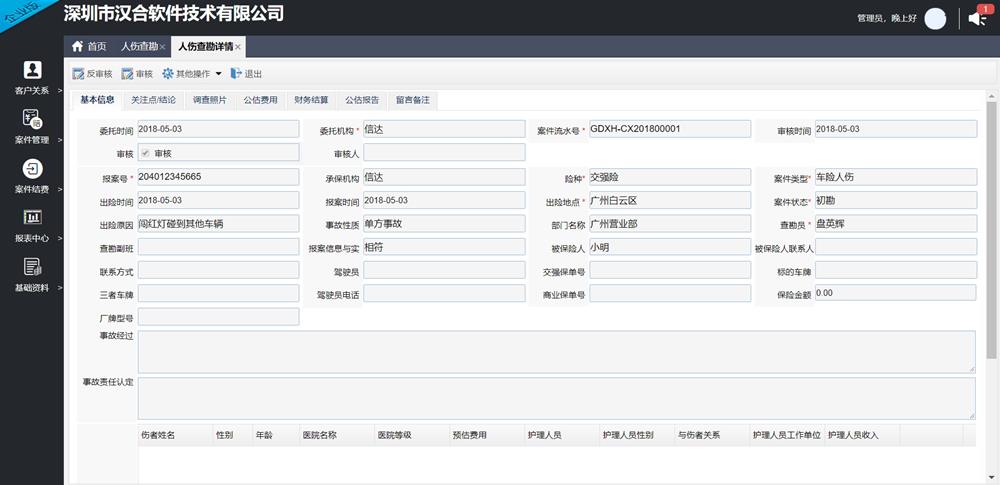
Task: Click the 审核 toolbar button
Action: click(137, 74)
